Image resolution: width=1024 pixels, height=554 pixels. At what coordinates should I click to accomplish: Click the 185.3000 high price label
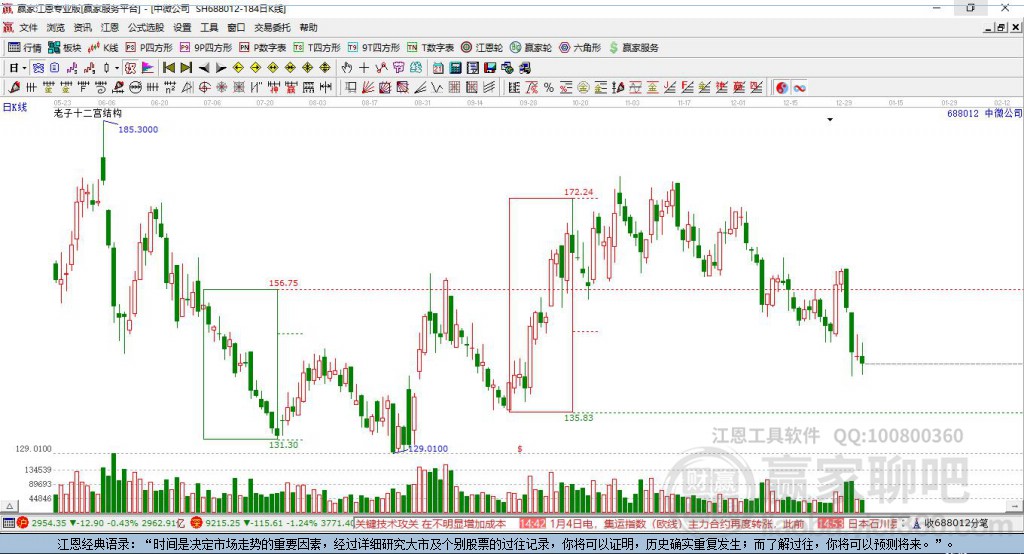point(138,129)
